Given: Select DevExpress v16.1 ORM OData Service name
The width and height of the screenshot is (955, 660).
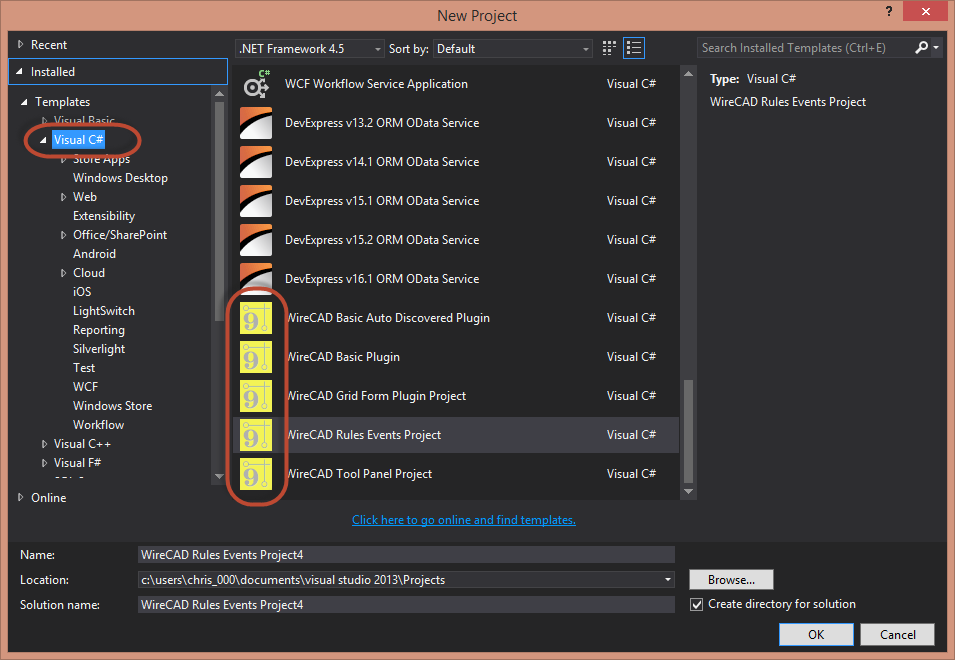Looking at the screenshot, I should click(382, 279).
